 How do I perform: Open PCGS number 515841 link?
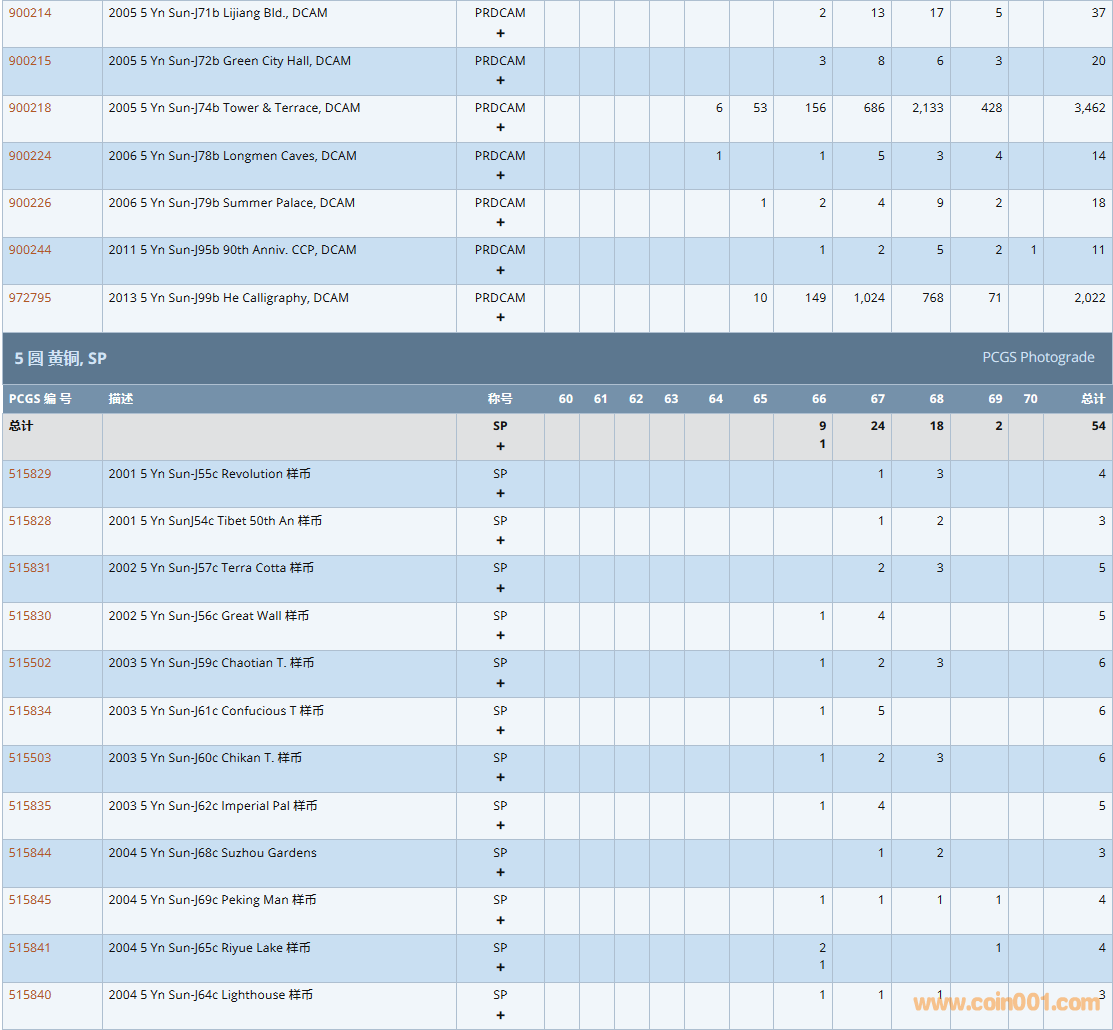coord(30,948)
